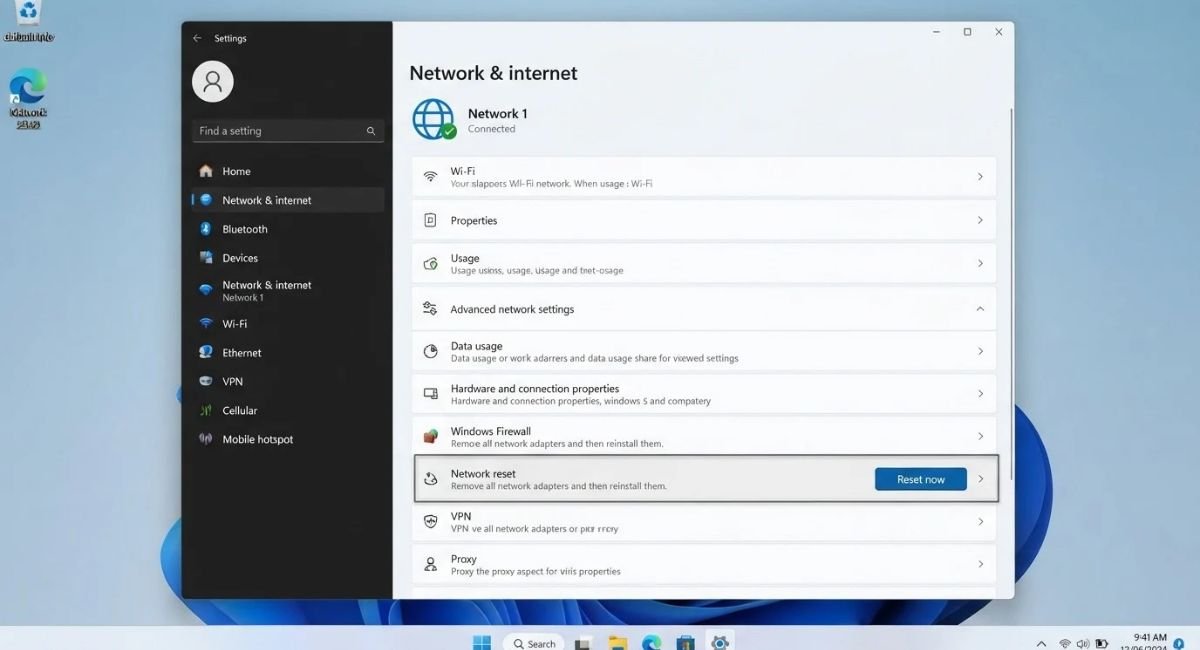Click the Properties row icon
The width and height of the screenshot is (1200, 650).
pyautogui.click(x=431, y=220)
